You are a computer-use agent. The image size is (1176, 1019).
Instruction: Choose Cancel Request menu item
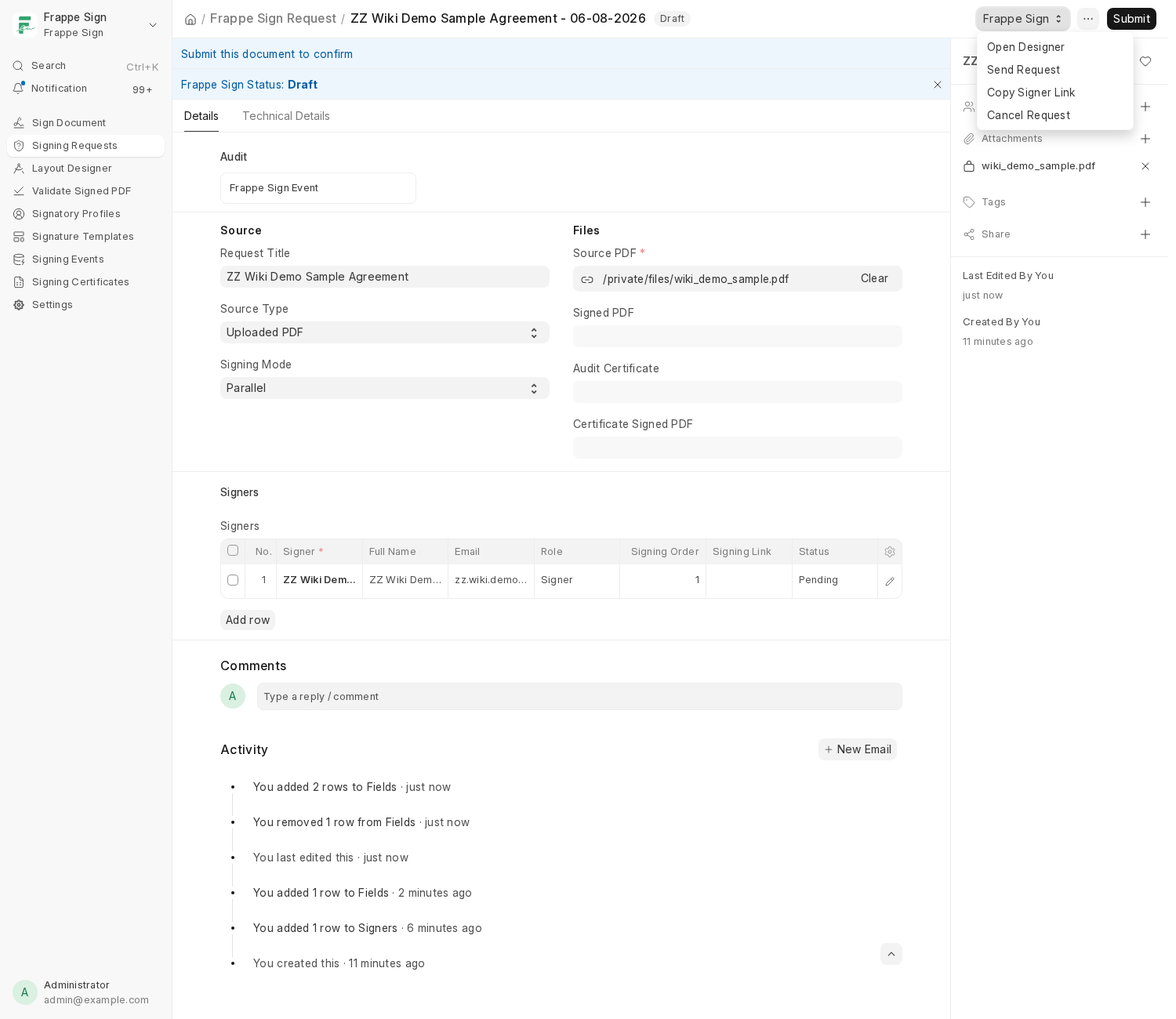coord(1054,115)
